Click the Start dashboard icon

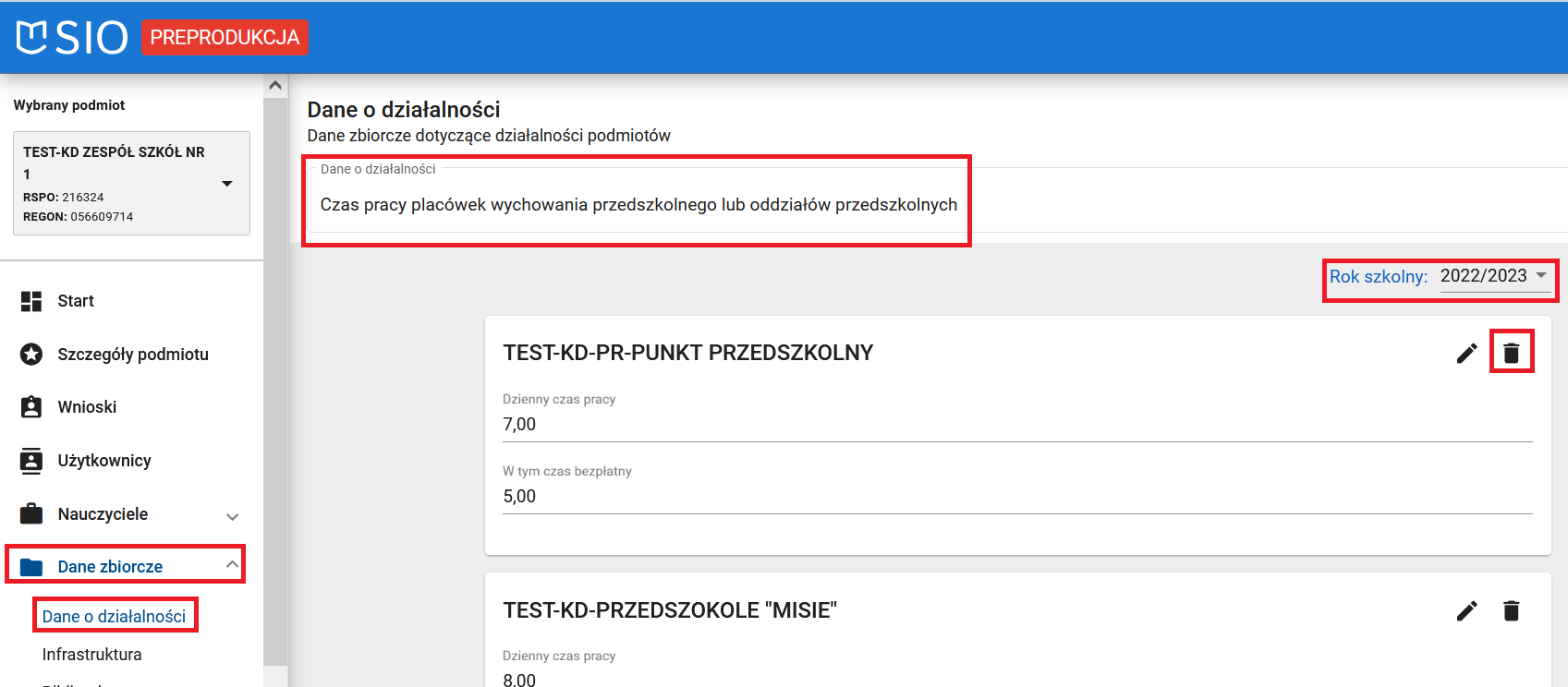tap(31, 301)
